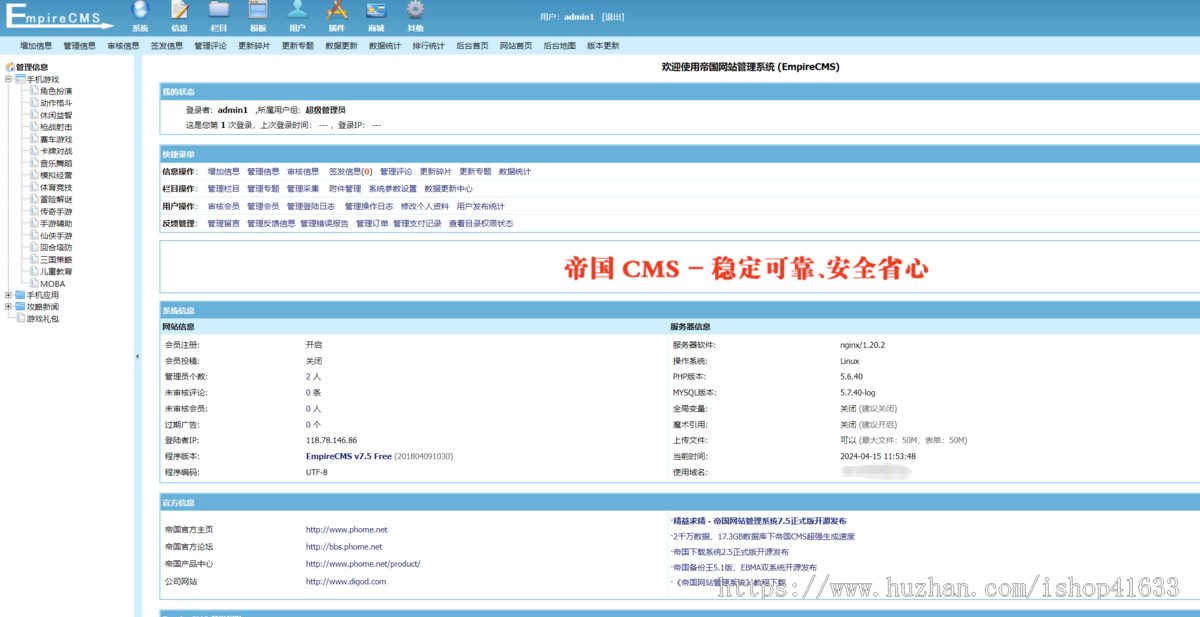The height and width of the screenshot is (617, 1200).
Task: Expand the 攻略新闻 tree node
Action: (8, 307)
